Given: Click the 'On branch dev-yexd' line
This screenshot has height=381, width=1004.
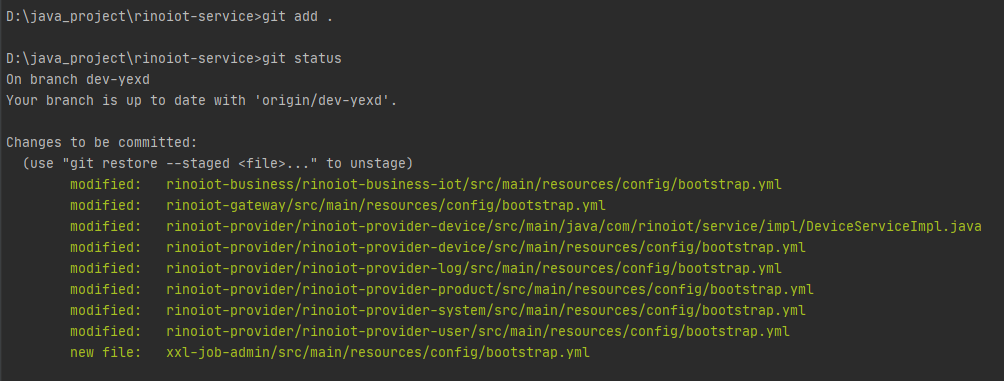Looking at the screenshot, I should (77, 80).
